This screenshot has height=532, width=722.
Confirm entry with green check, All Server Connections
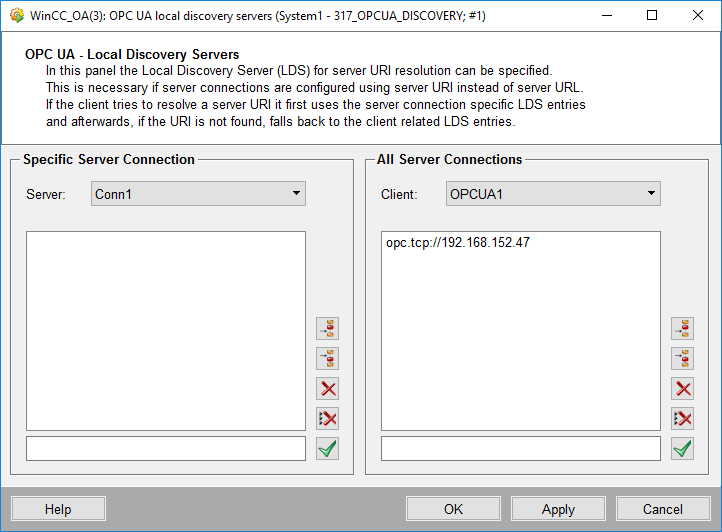682,449
